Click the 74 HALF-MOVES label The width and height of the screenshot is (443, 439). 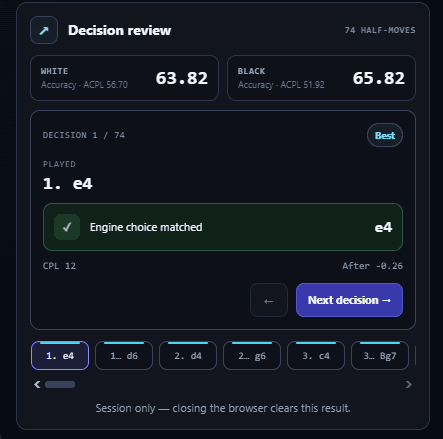coord(380,30)
